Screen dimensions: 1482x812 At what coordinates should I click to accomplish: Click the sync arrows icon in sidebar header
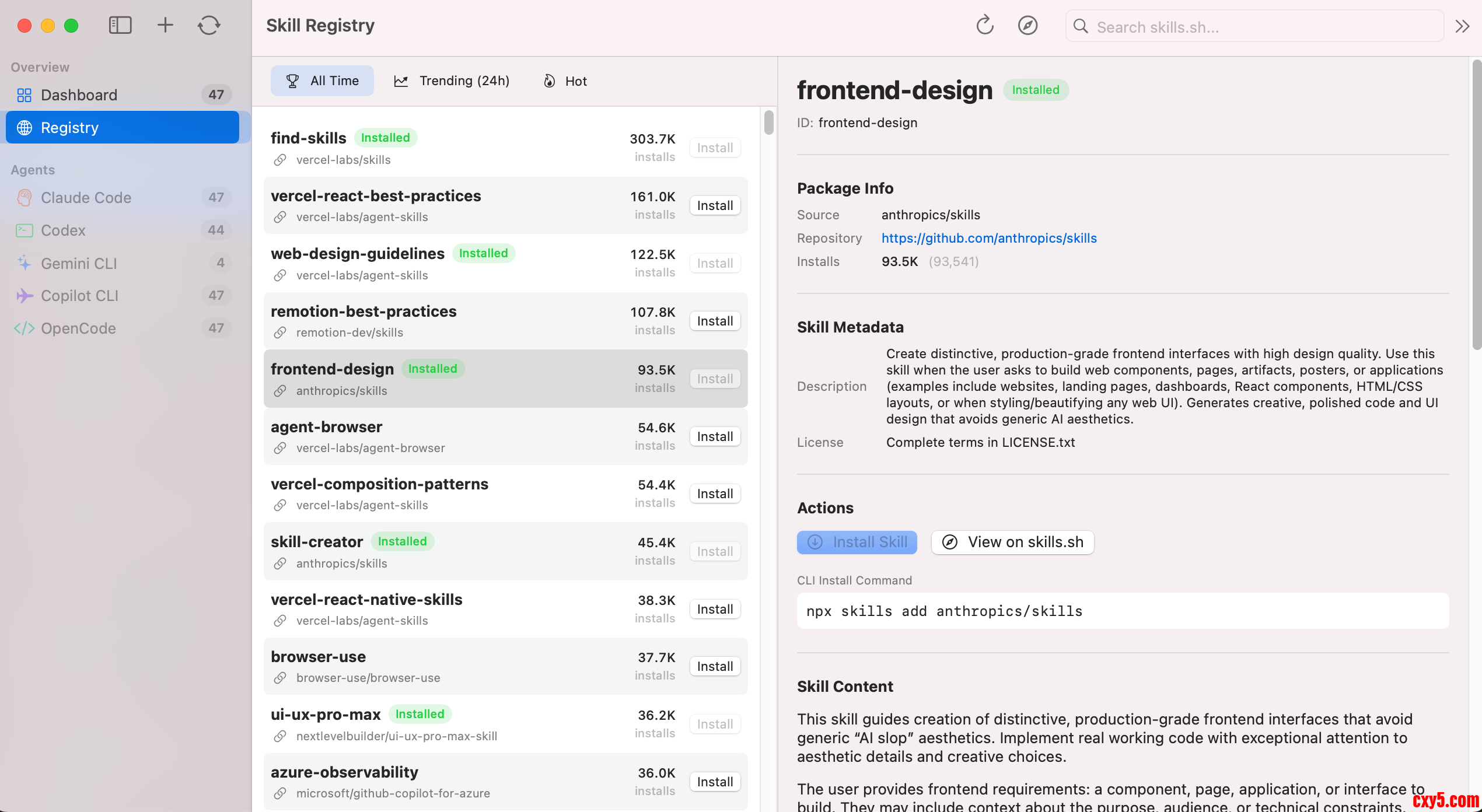[x=208, y=25]
